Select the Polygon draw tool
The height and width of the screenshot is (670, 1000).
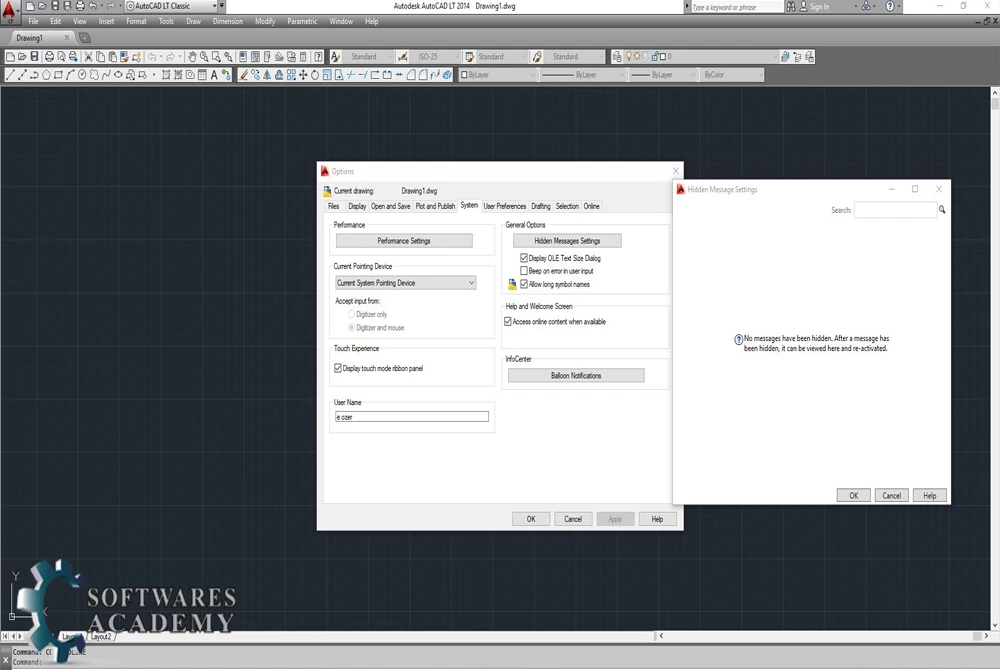(x=47, y=75)
